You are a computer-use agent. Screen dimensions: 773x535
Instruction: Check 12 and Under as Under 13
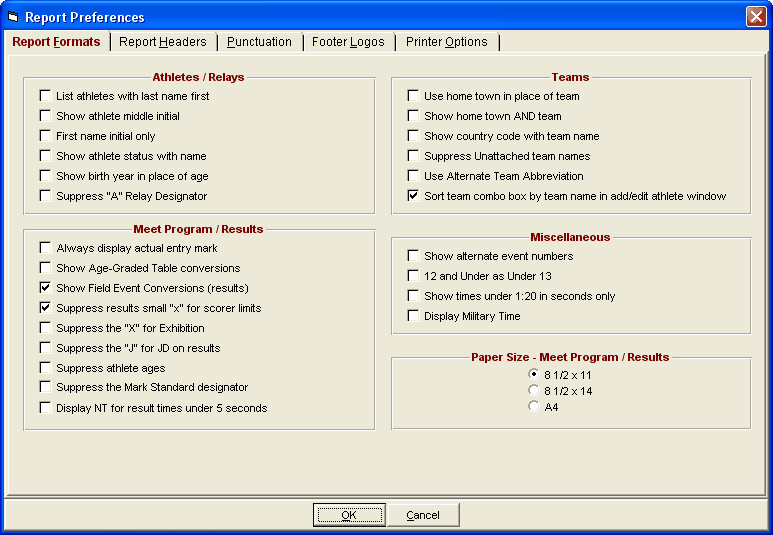(x=413, y=276)
